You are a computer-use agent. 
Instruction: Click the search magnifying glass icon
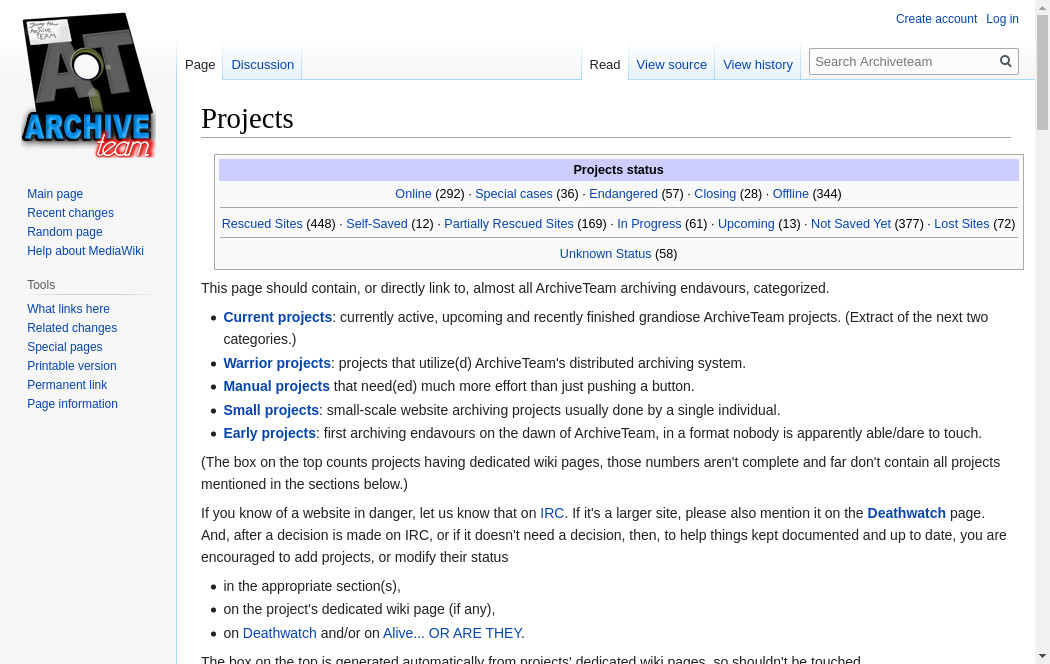1005,61
